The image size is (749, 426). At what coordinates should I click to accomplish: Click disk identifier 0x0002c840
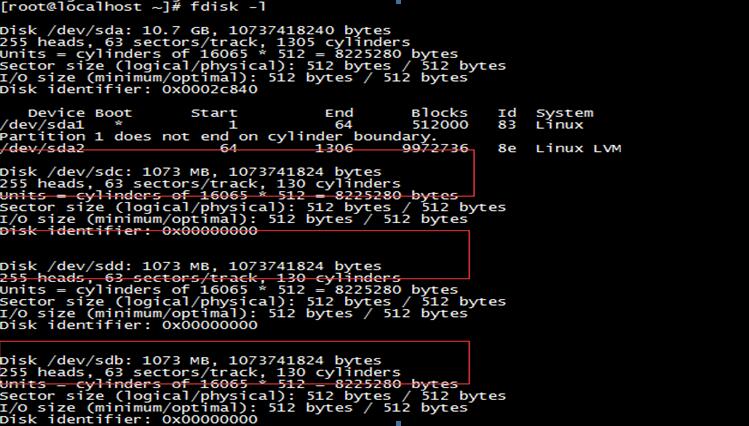[x=210, y=89]
